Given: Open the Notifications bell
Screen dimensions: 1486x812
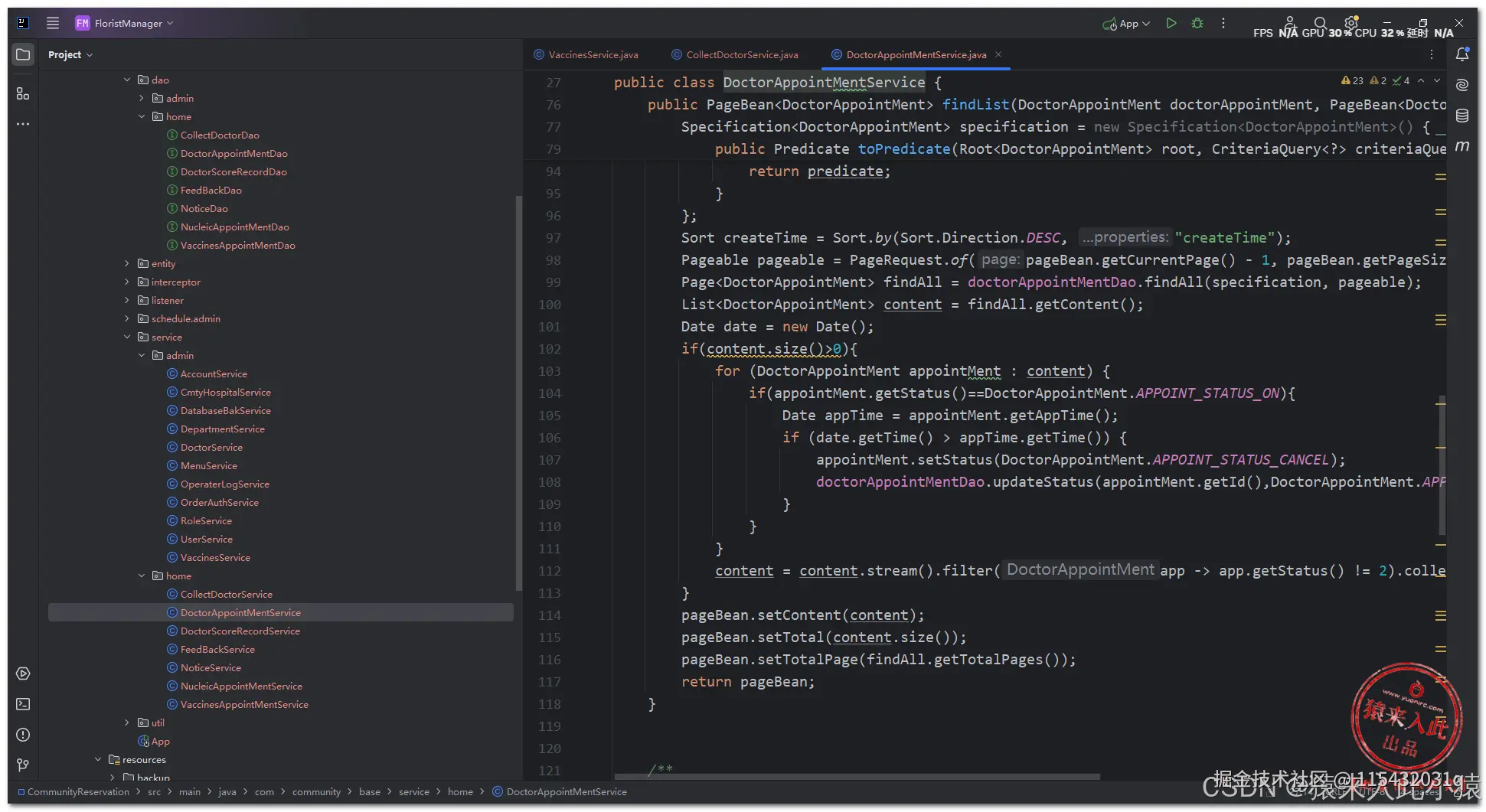Looking at the screenshot, I should 1462,54.
